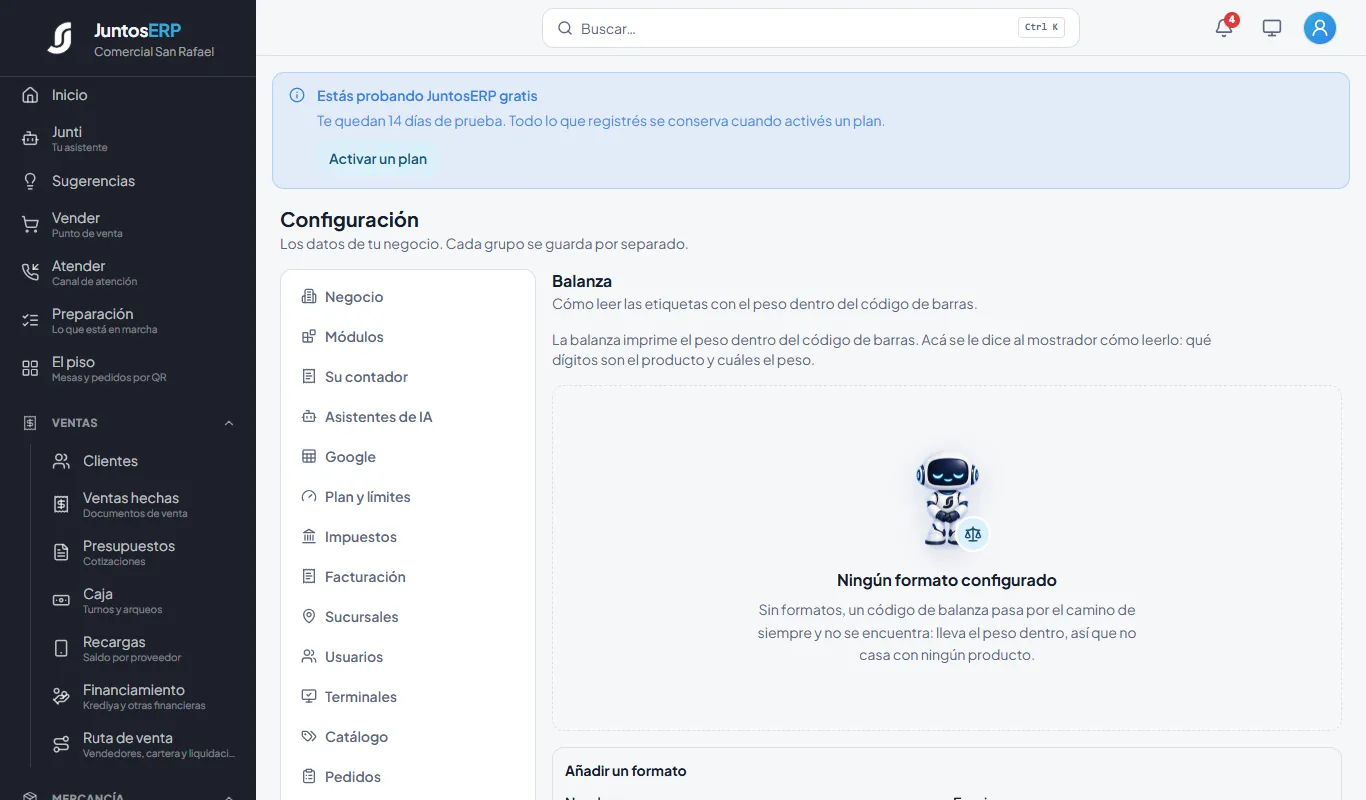The height and width of the screenshot is (800, 1366).
Task: Open the Terminales settings group
Action: (408, 697)
